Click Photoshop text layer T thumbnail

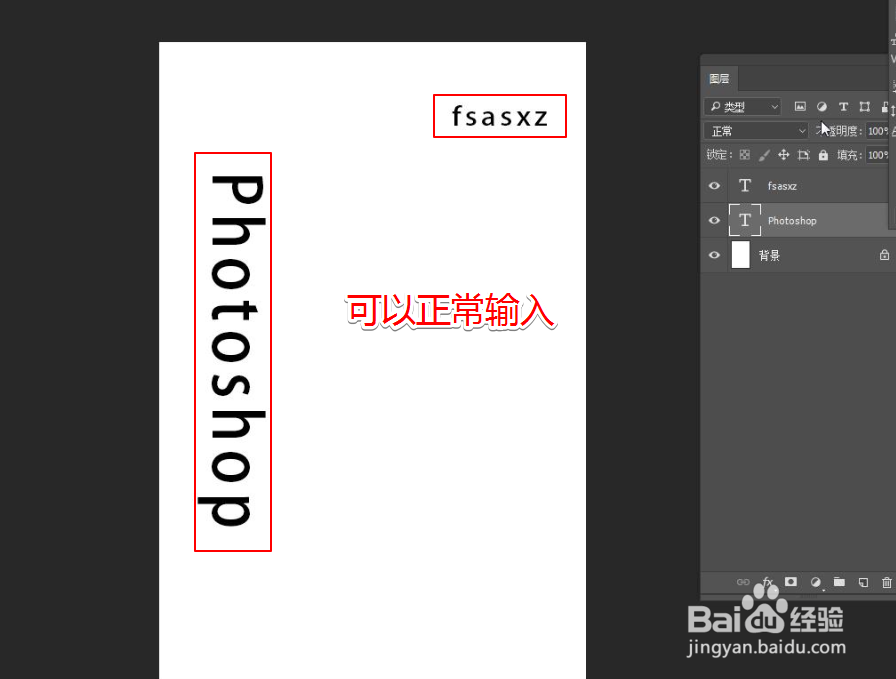745,220
